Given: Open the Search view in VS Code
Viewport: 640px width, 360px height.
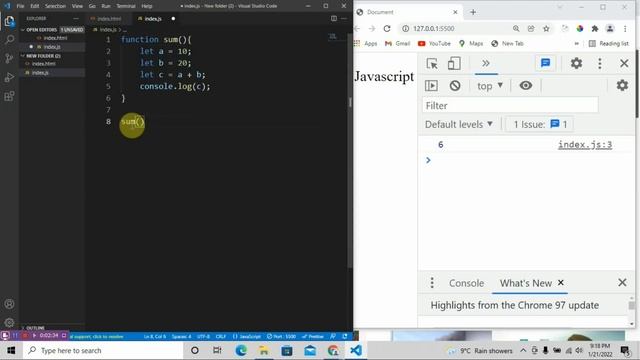Looking at the screenshot, I should pos(9,40).
